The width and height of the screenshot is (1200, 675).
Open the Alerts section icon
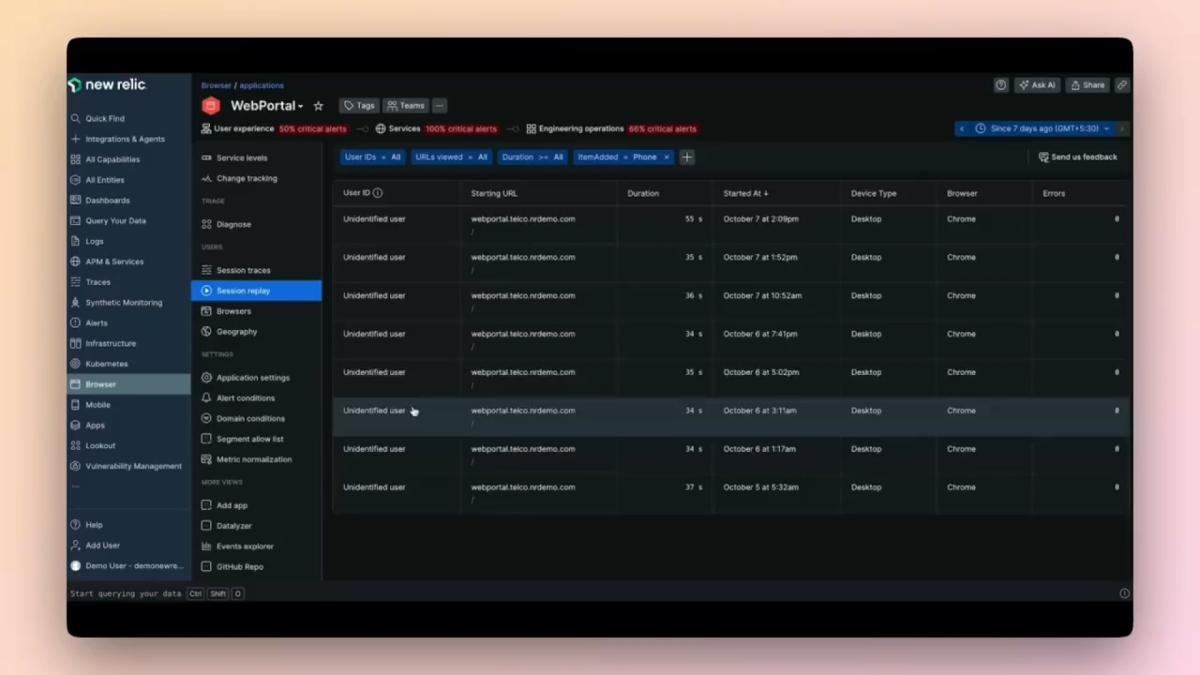pyautogui.click(x=75, y=322)
